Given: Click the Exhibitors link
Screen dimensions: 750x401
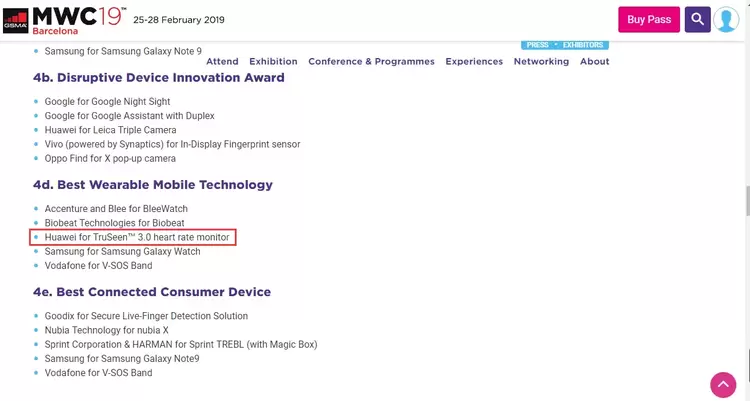Looking at the screenshot, I should tap(583, 45).
